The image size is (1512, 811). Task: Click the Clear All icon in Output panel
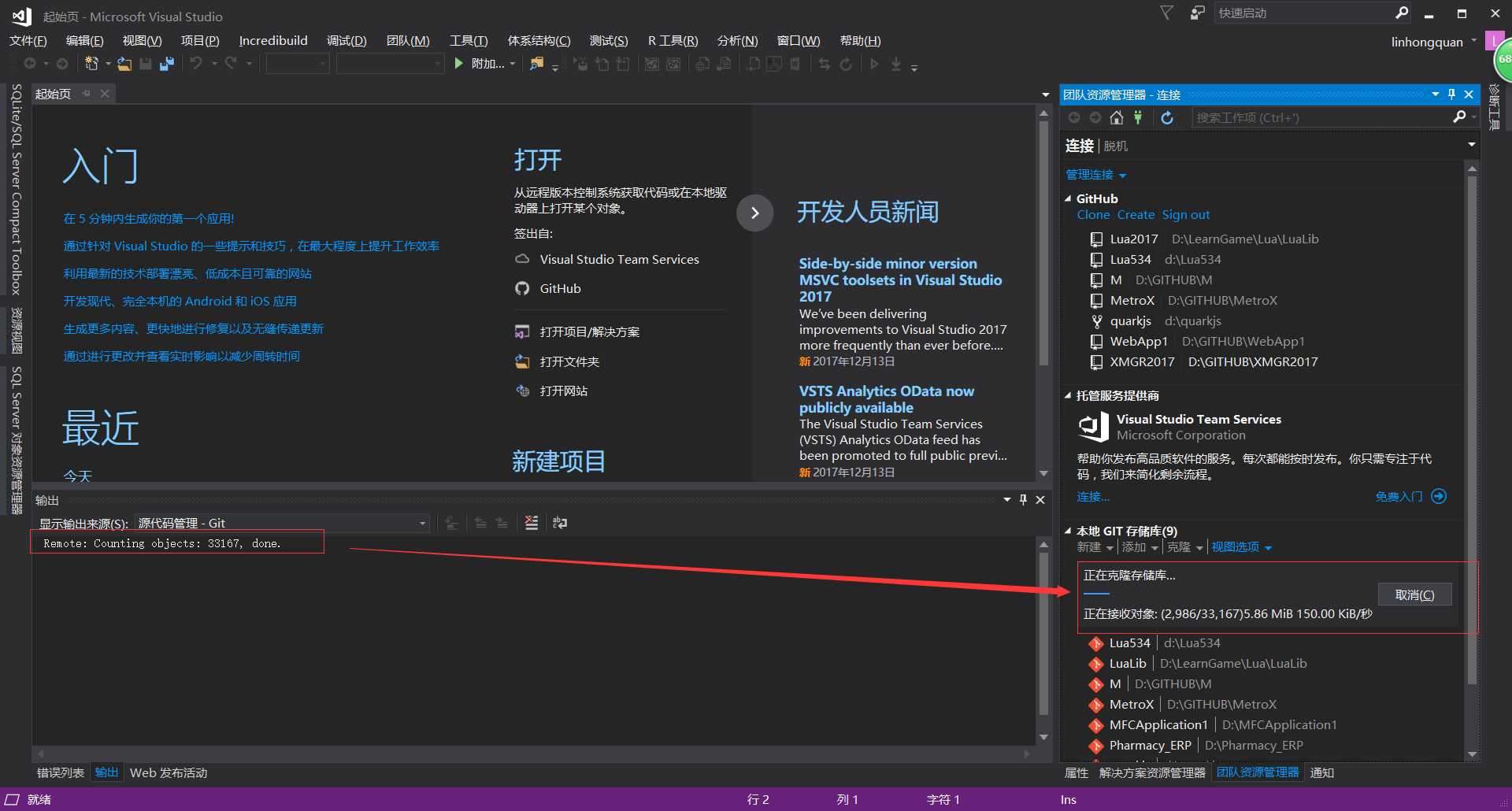(532, 523)
